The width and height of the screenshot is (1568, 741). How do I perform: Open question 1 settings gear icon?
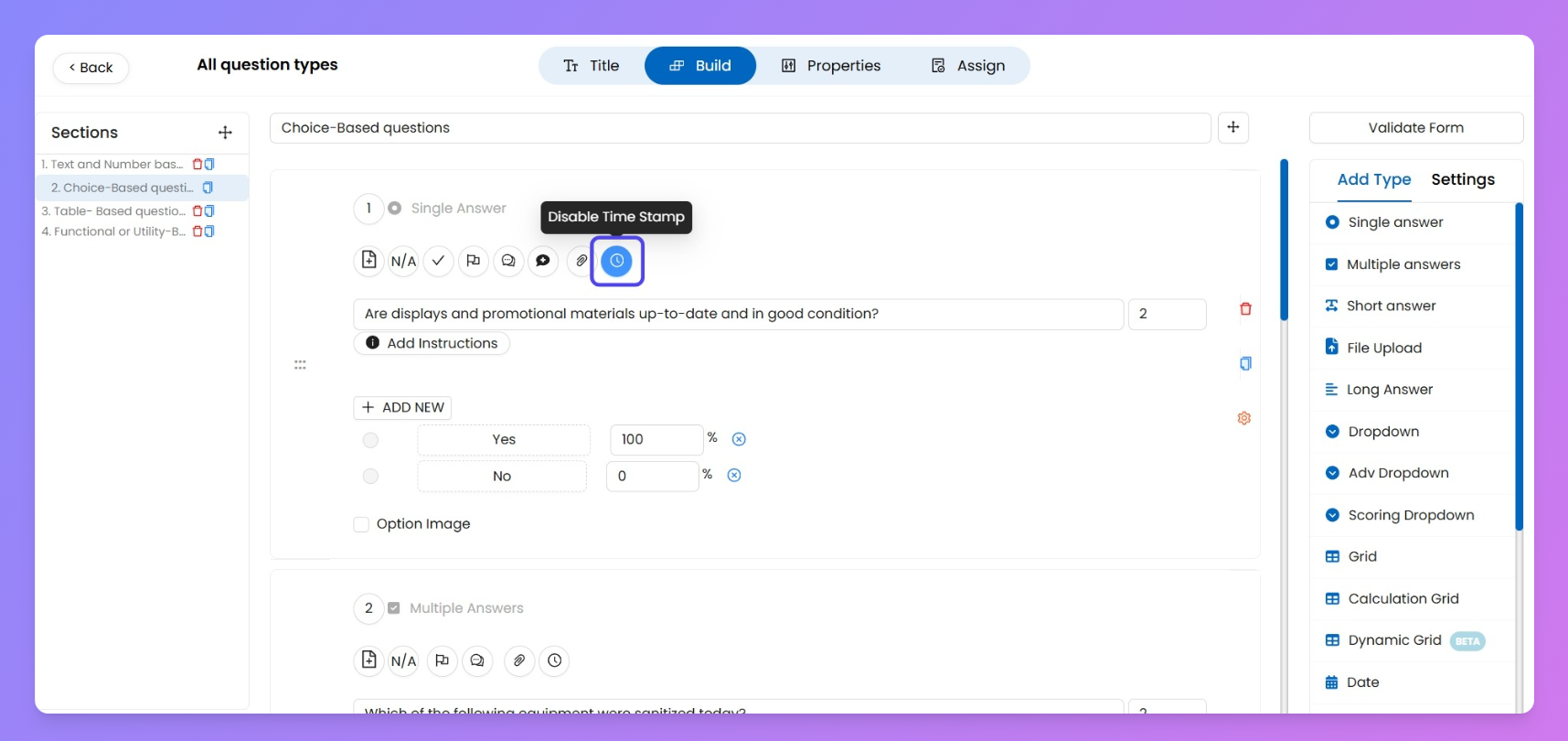[x=1244, y=418]
